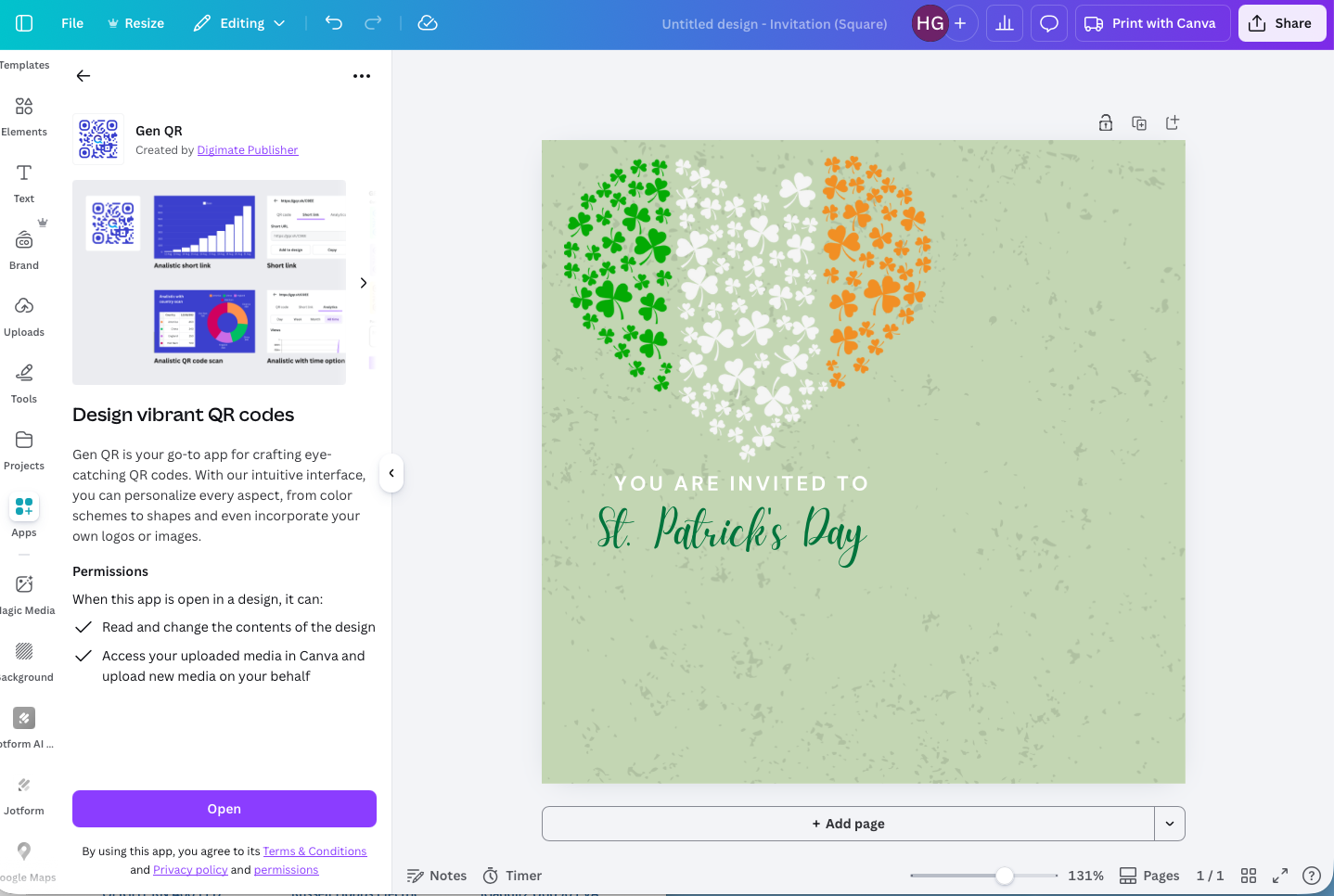Open the comments panel

1048,23
